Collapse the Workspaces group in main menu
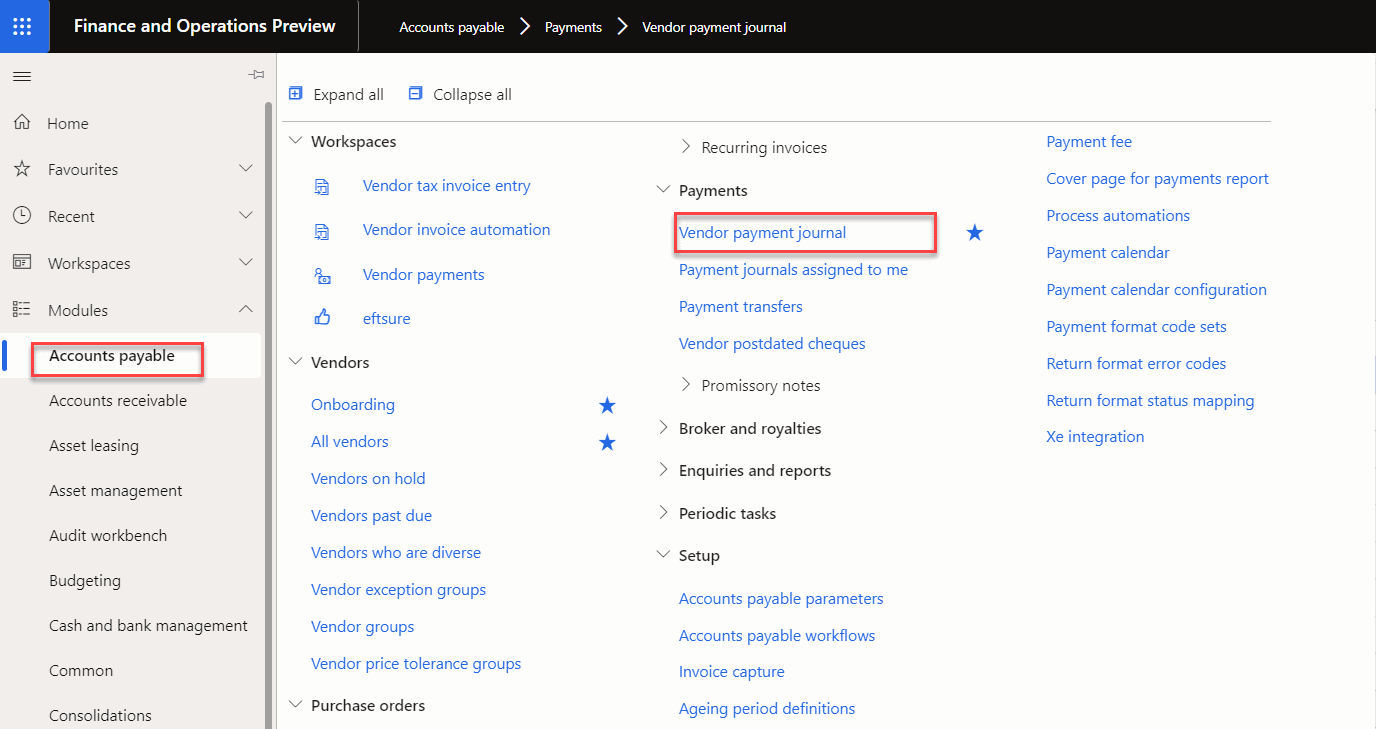Viewport: 1376px width, 729px height. (x=295, y=141)
